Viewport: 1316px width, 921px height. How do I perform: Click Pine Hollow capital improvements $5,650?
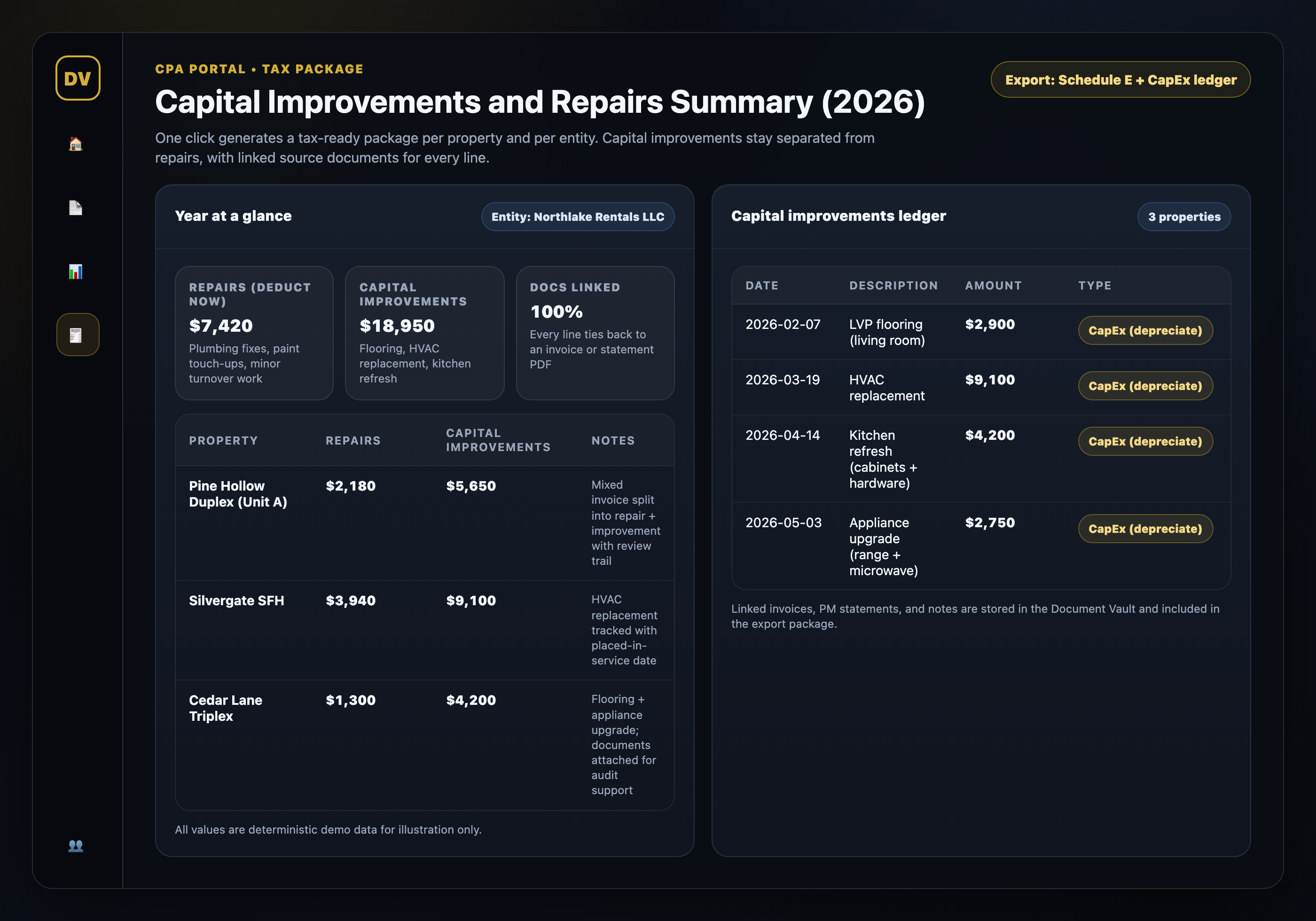coord(470,486)
